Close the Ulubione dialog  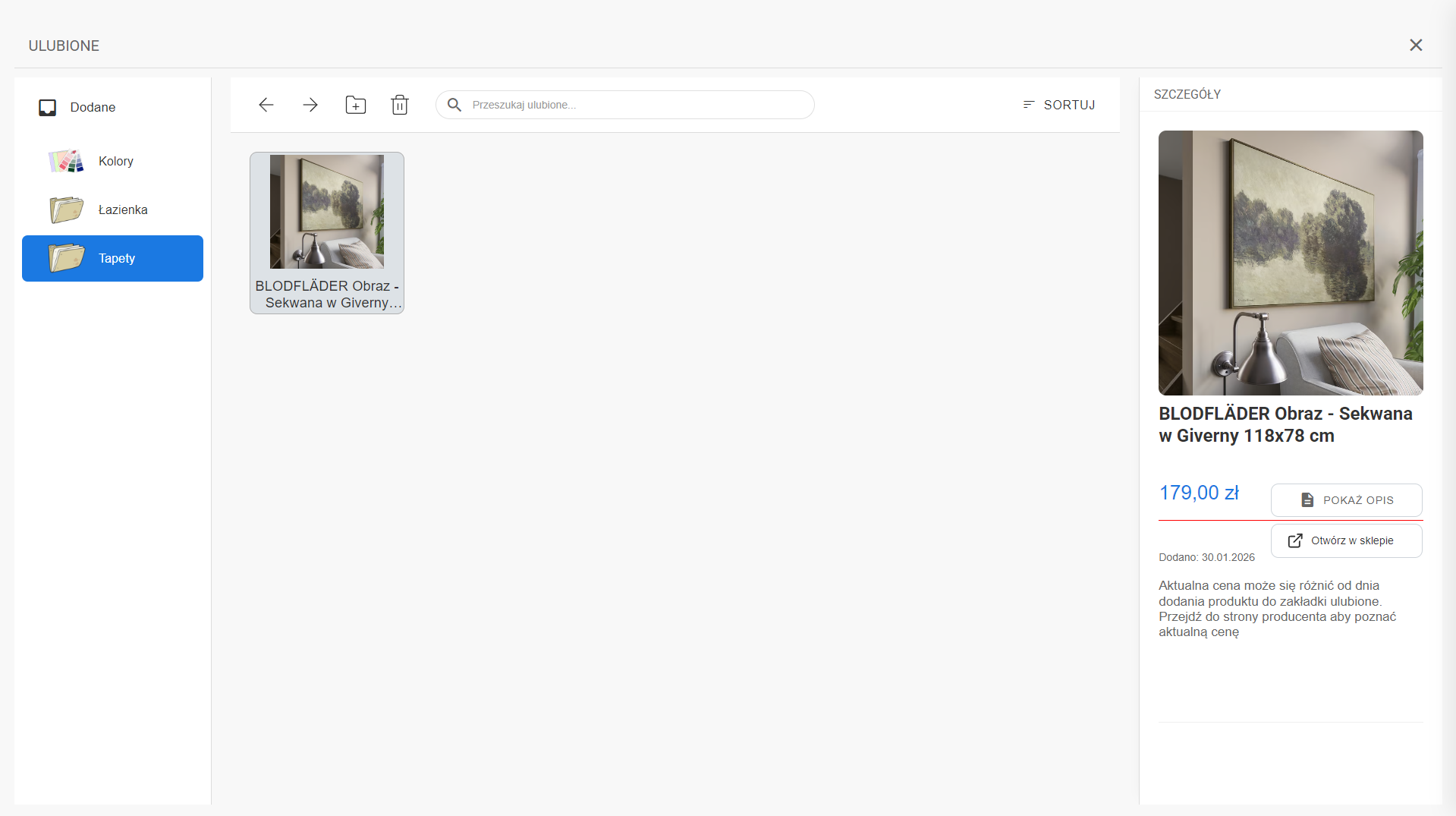(1415, 46)
